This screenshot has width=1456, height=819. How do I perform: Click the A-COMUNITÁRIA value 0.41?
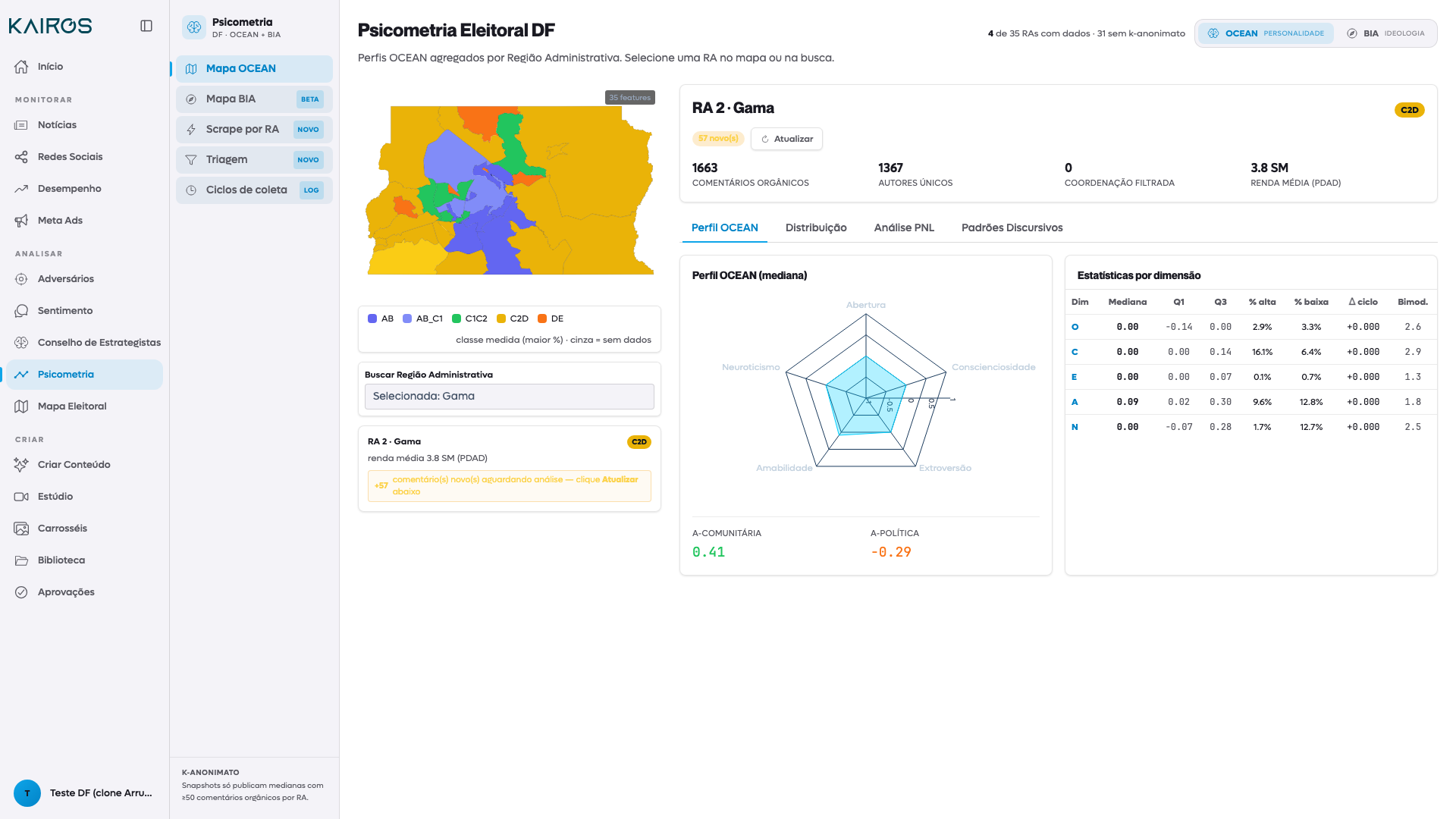(x=708, y=552)
